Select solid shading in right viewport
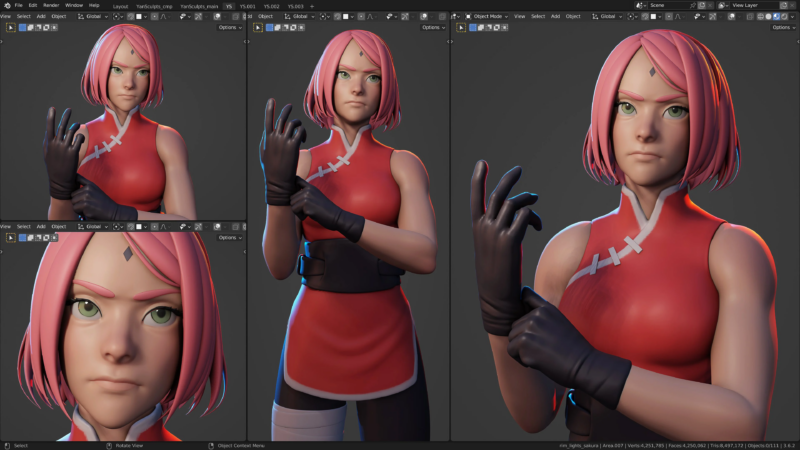The width and height of the screenshot is (800, 450). (x=768, y=16)
